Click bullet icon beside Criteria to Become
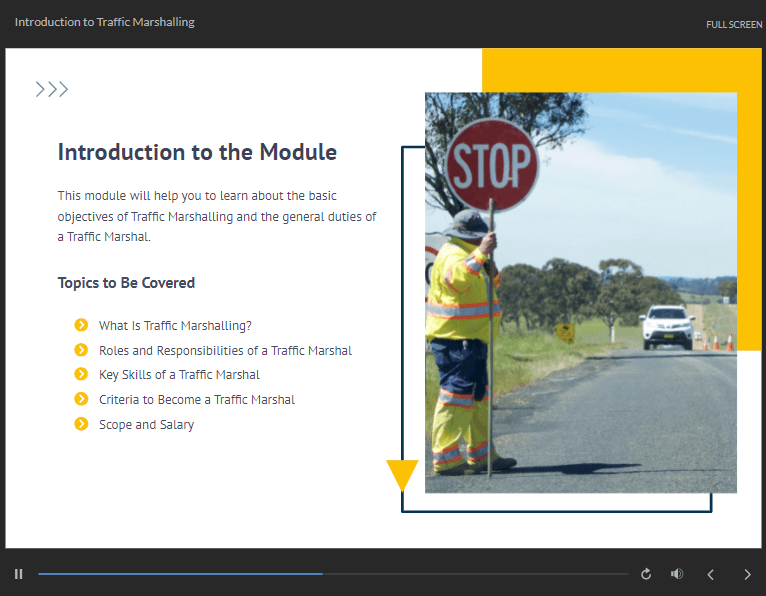 81,399
